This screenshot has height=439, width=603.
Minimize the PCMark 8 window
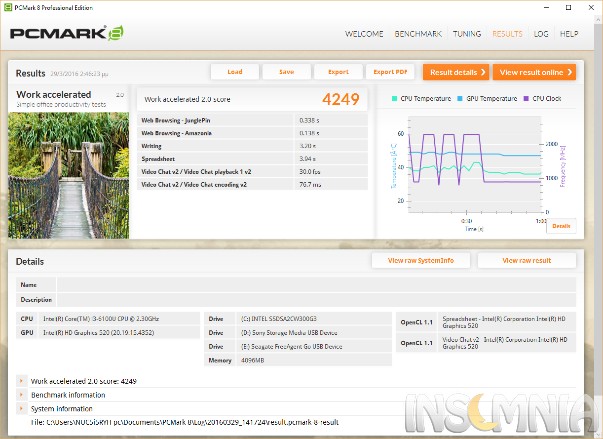(546, 7)
